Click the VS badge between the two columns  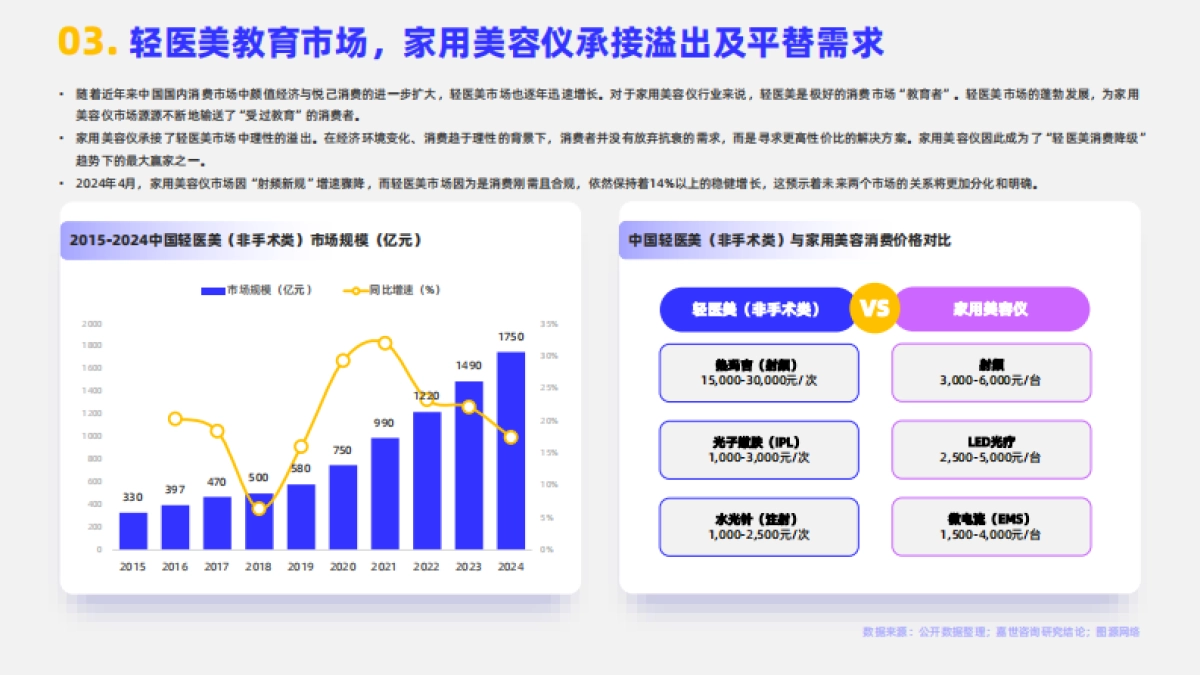coord(874,309)
